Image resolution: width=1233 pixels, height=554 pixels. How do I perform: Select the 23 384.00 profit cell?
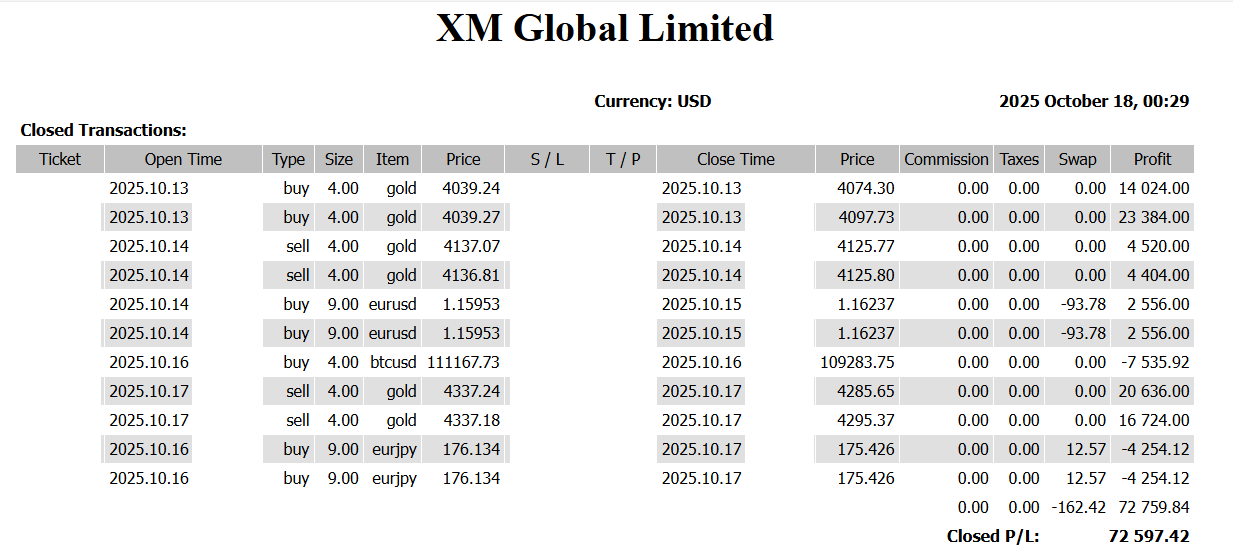click(1154, 217)
